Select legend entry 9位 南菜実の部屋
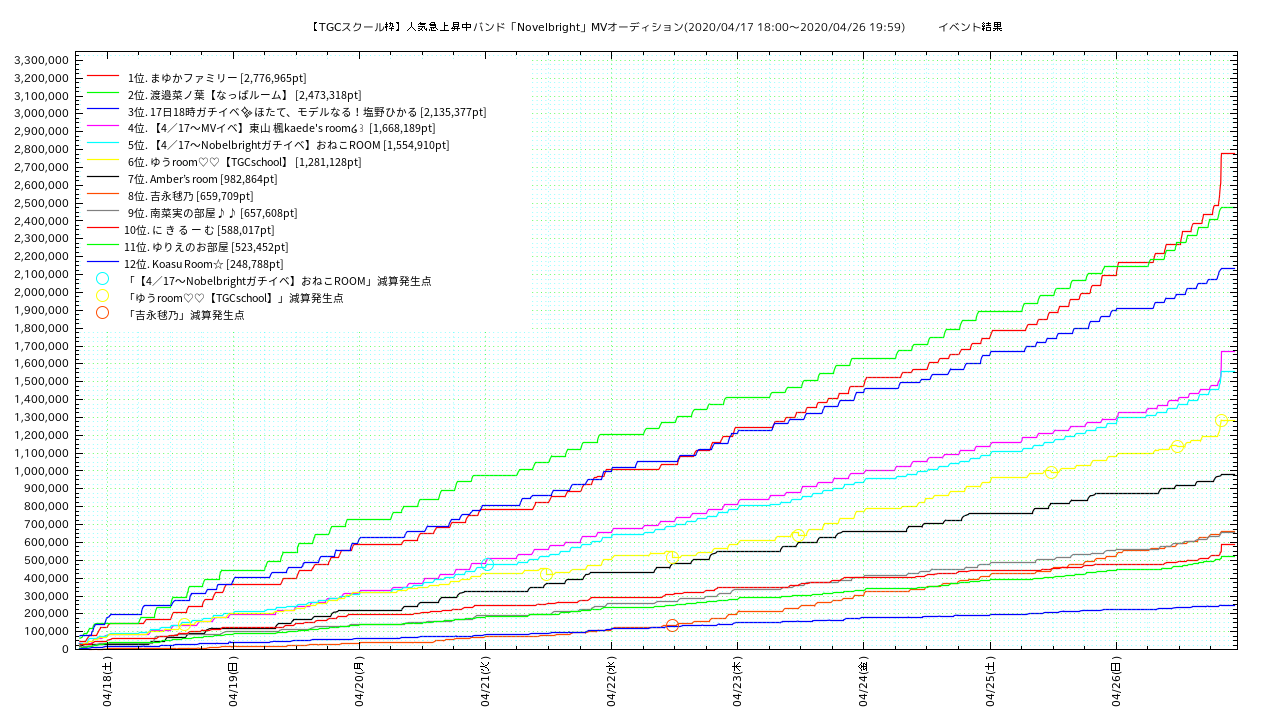 pyautogui.click(x=212, y=213)
